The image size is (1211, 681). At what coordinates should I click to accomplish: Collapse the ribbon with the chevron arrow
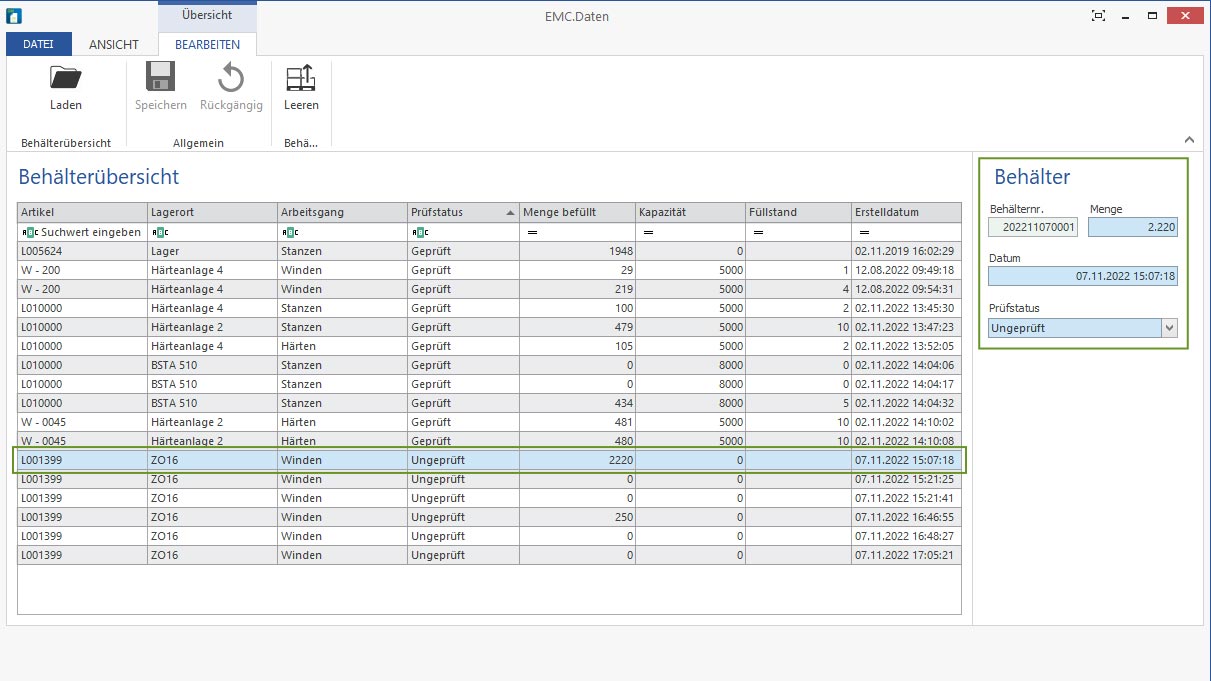pos(1189,140)
